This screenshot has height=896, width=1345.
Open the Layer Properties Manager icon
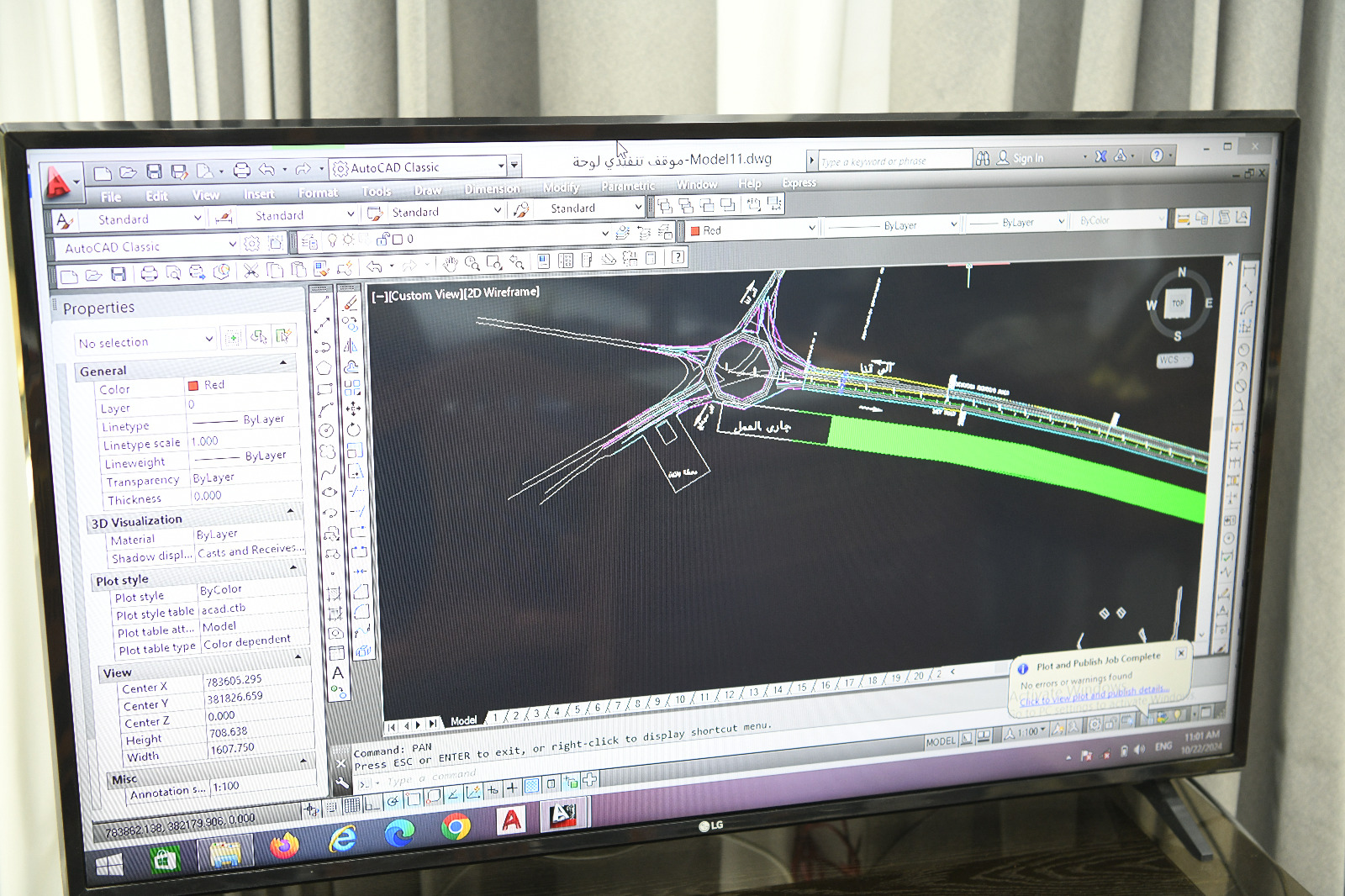pyautogui.click(x=309, y=242)
